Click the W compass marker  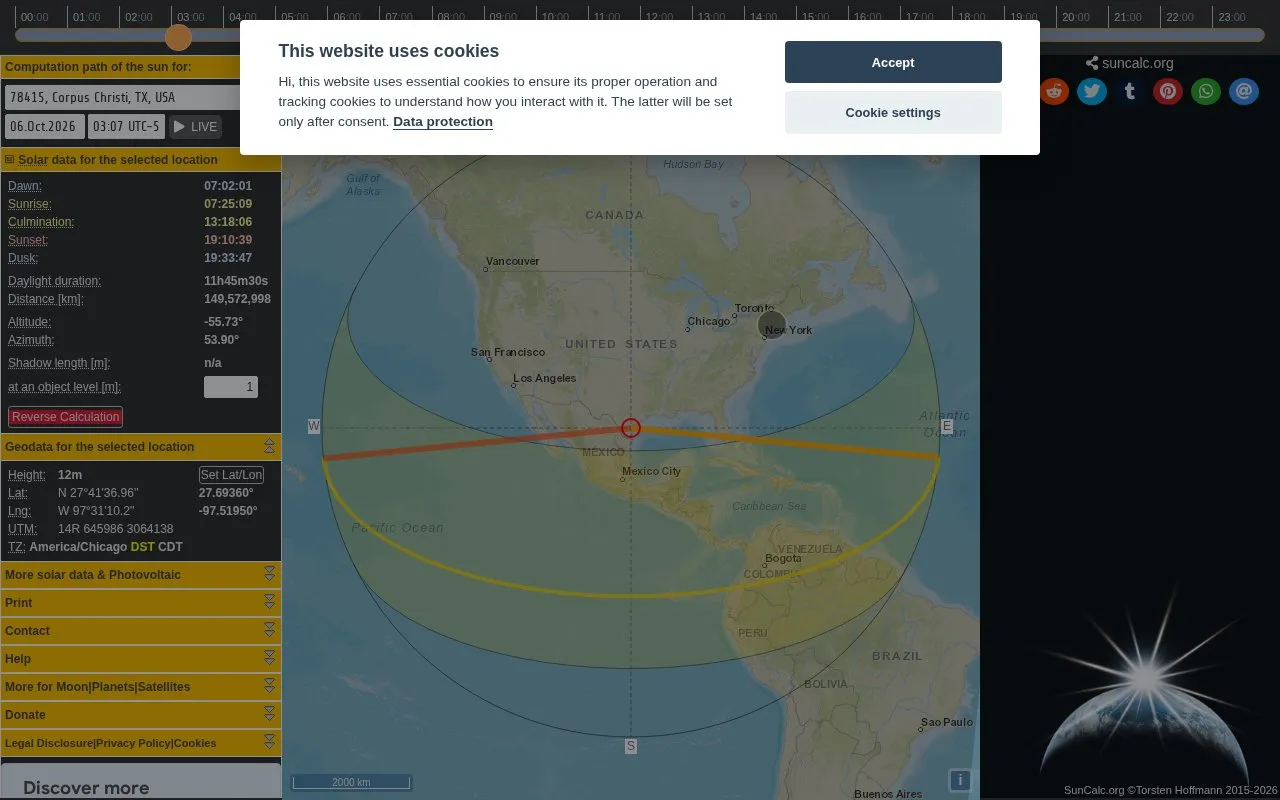(x=314, y=426)
